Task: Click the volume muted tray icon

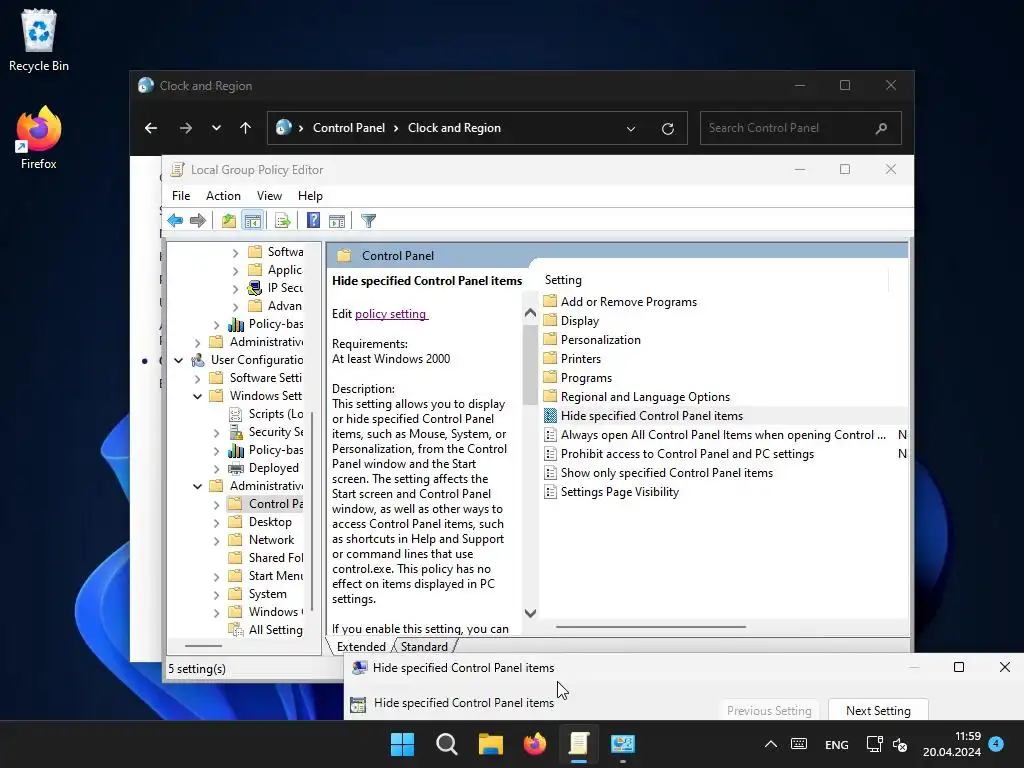Action: point(900,744)
